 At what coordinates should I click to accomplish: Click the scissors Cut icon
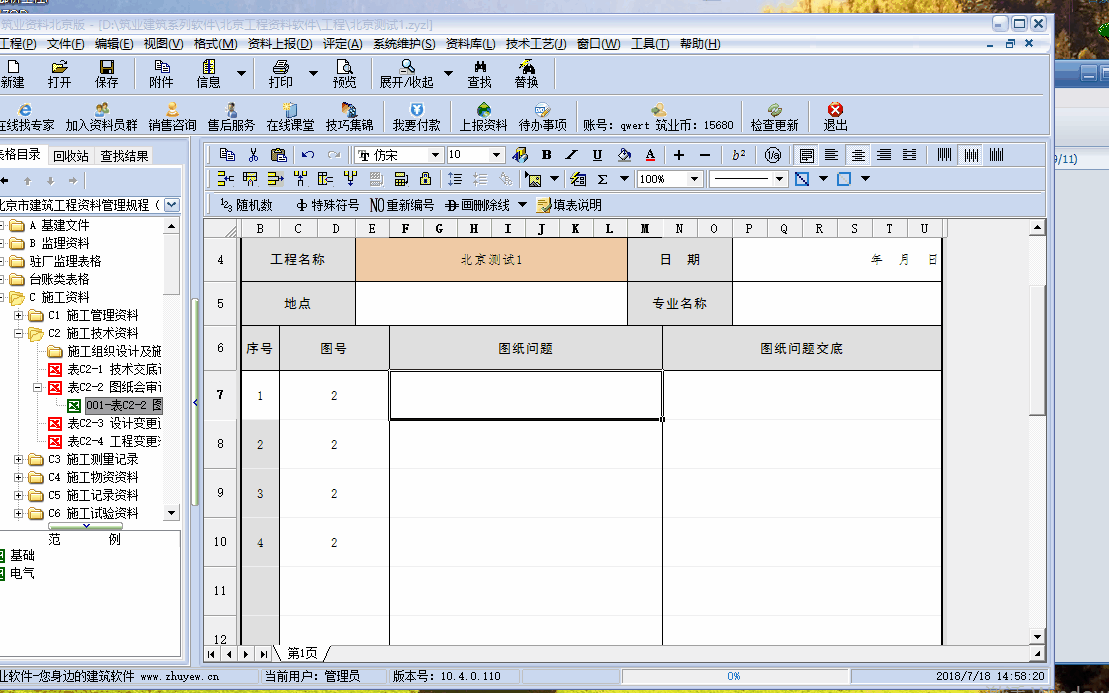[253, 155]
